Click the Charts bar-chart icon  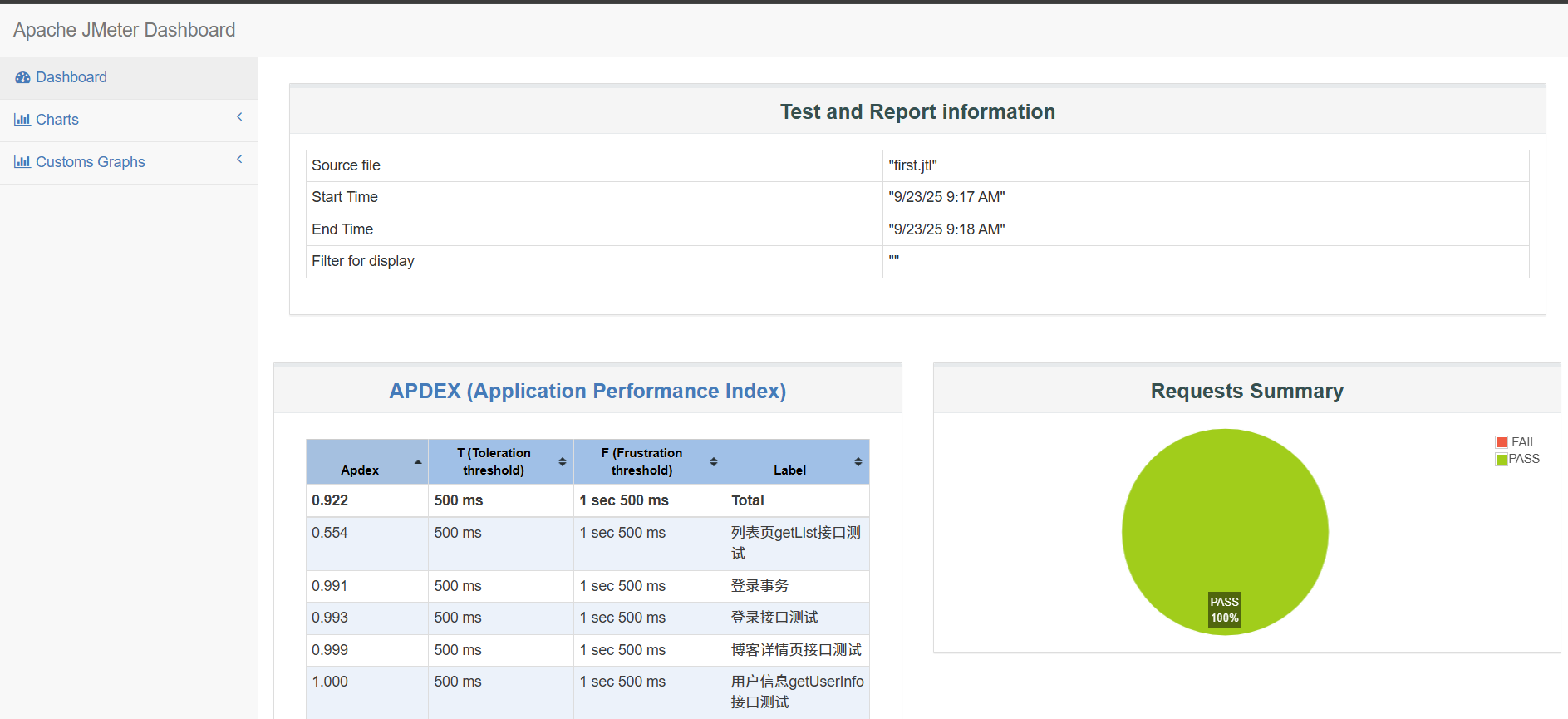click(x=22, y=120)
